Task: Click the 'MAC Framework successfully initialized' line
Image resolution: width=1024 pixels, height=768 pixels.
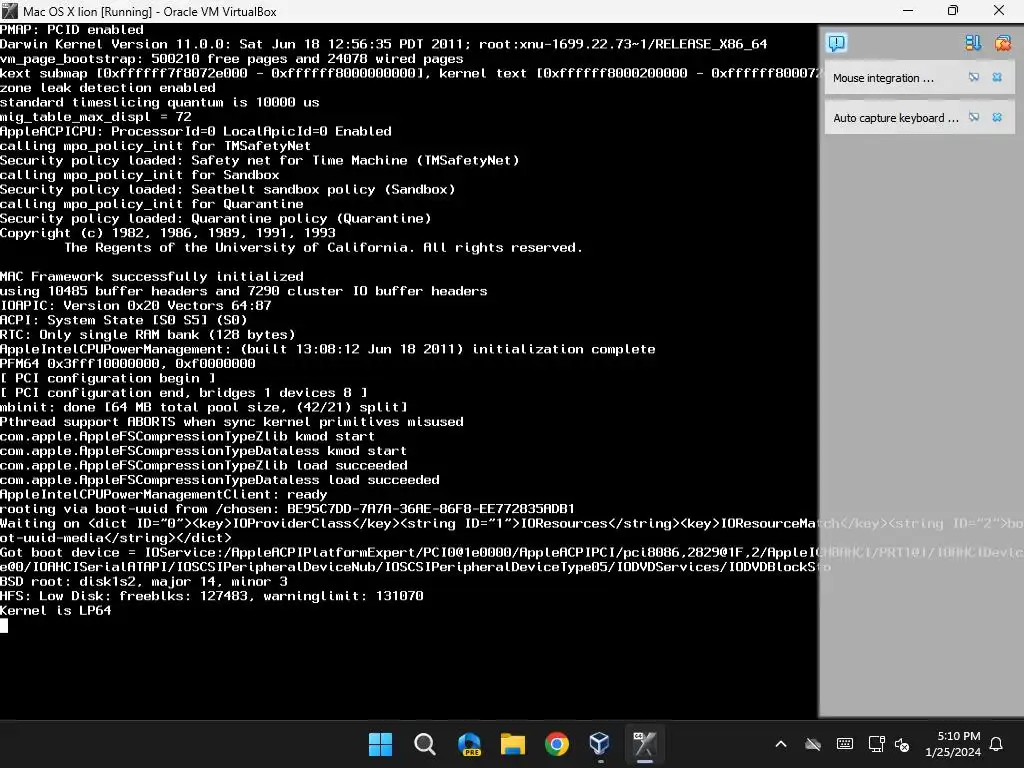Action: [x=152, y=276]
